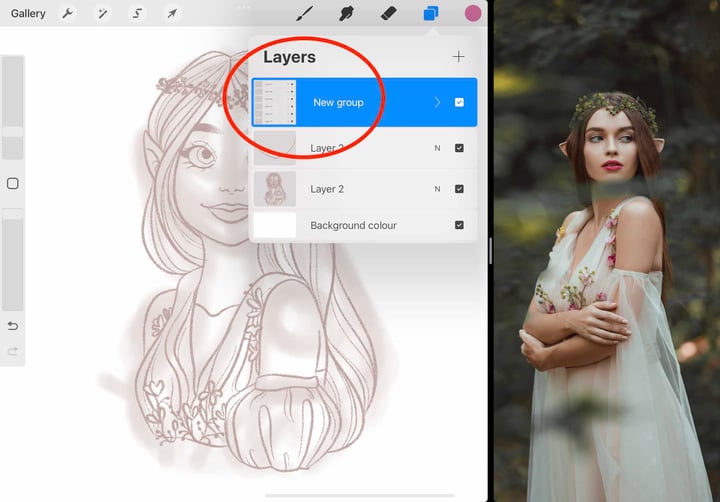Open the pink active color swatch
The image size is (720, 502).
(473, 13)
